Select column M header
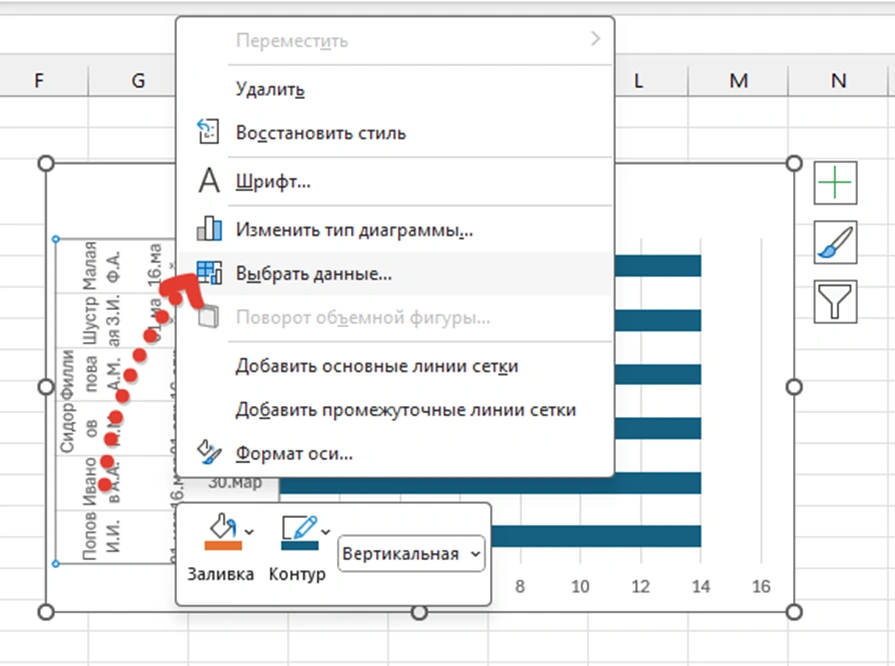 point(739,80)
